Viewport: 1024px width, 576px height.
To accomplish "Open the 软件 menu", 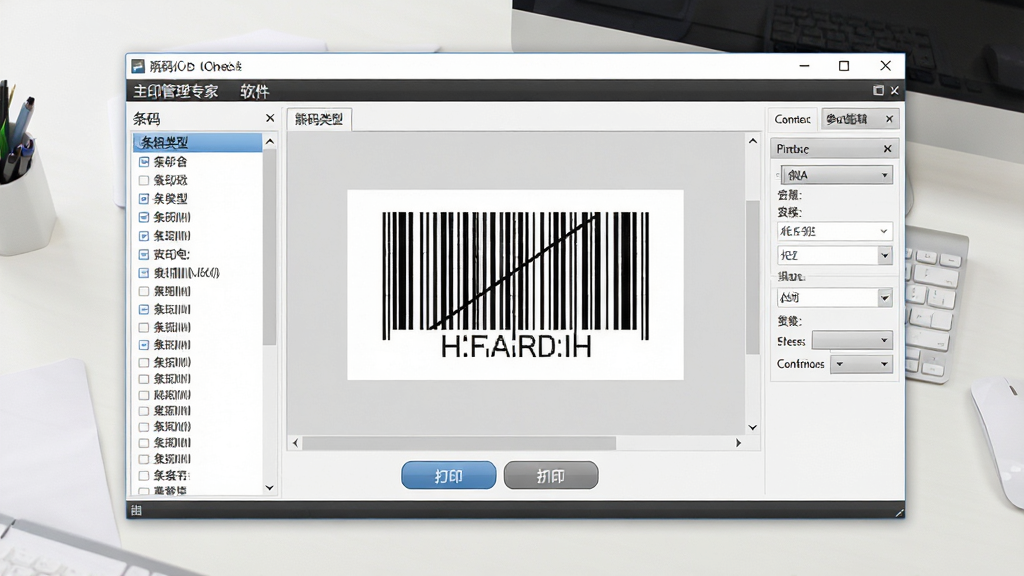I will click(254, 91).
